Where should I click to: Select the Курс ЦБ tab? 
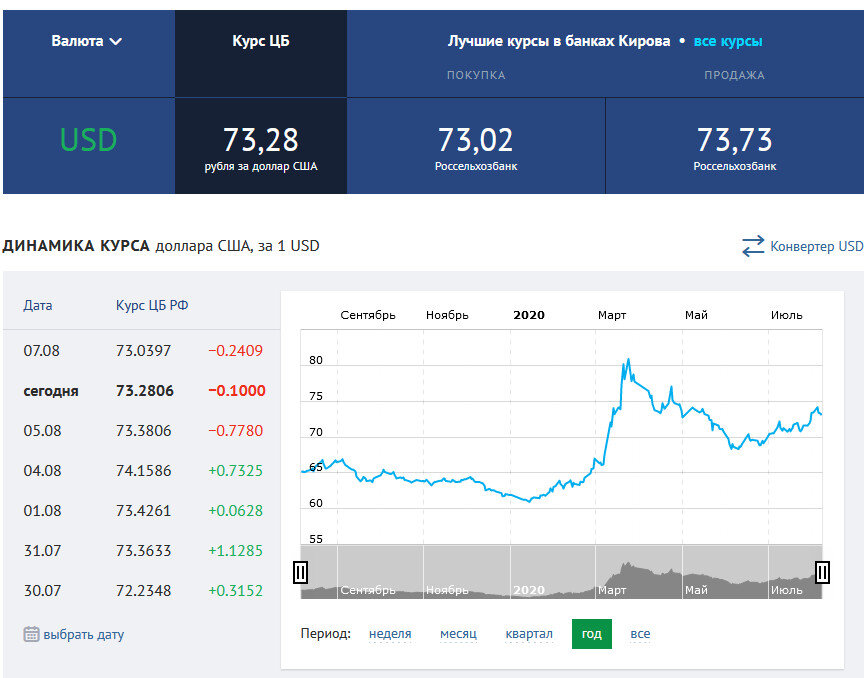coord(261,41)
